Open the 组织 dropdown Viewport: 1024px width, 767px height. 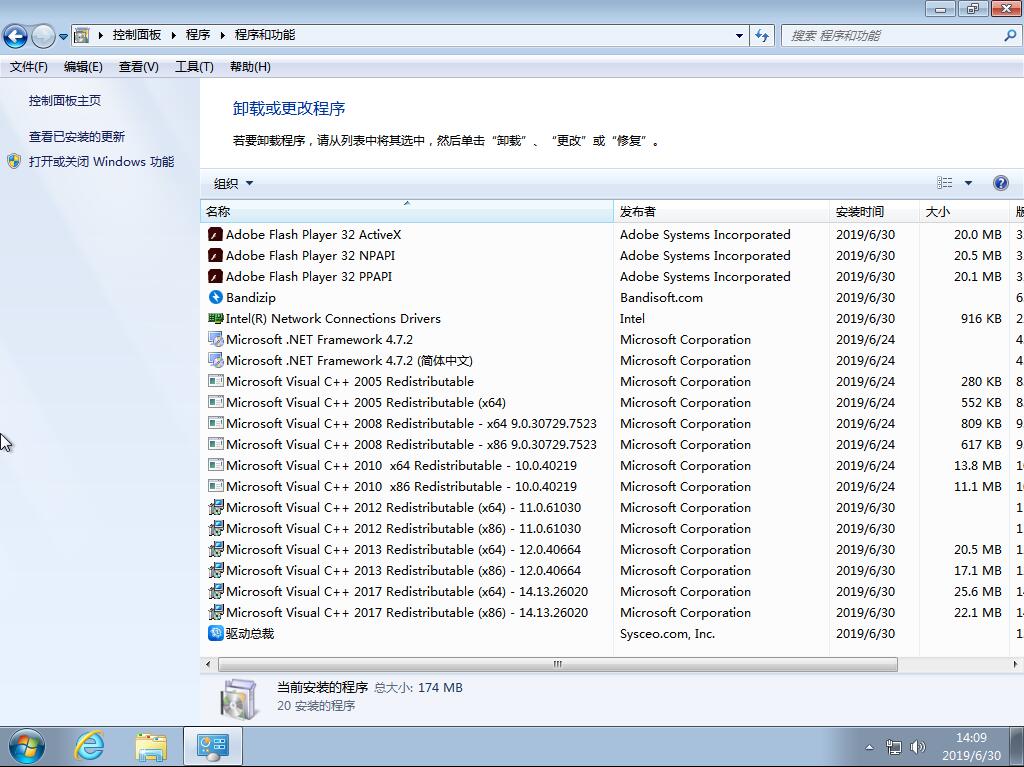(233, 184)
